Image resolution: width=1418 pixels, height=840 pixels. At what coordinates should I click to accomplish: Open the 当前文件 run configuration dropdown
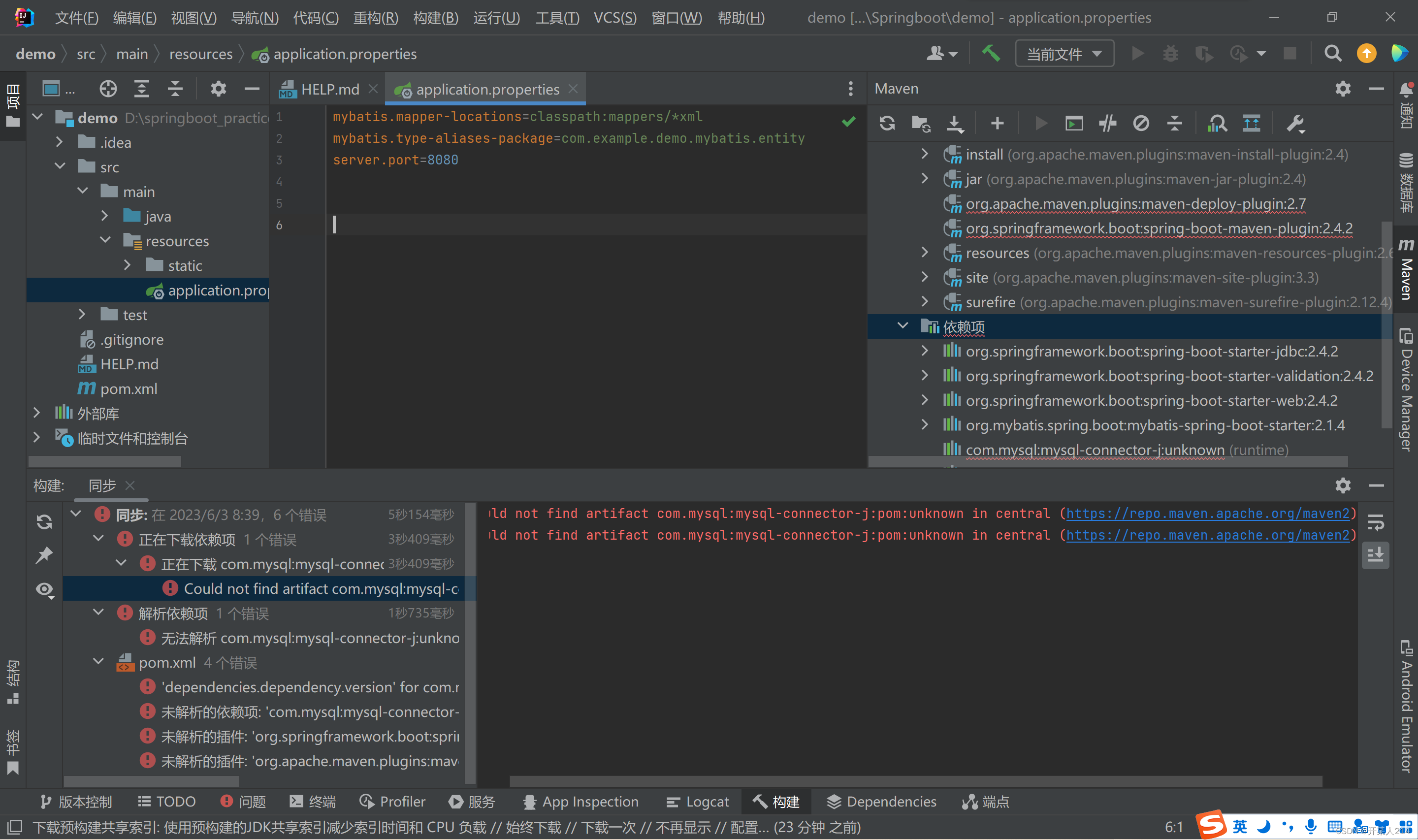tap(1064, 54)
